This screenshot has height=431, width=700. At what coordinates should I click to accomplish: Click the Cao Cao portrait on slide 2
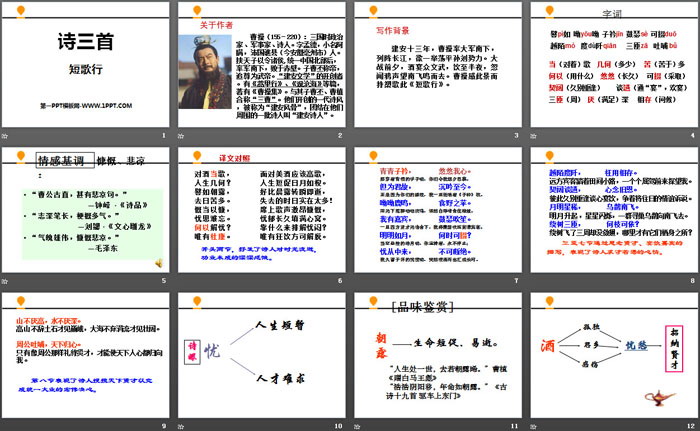pos(209,66)
